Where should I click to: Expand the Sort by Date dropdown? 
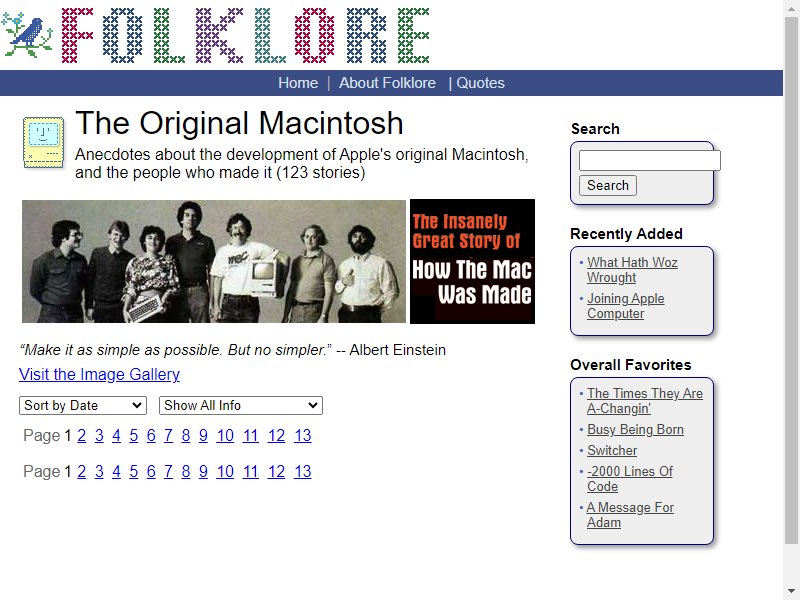pyautogui.click(x=83, y=406)
